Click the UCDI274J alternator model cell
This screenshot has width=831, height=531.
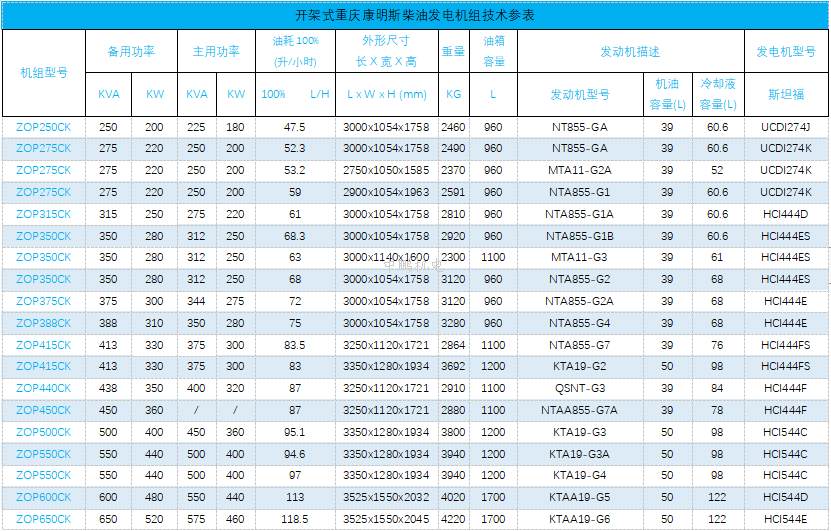786,127
